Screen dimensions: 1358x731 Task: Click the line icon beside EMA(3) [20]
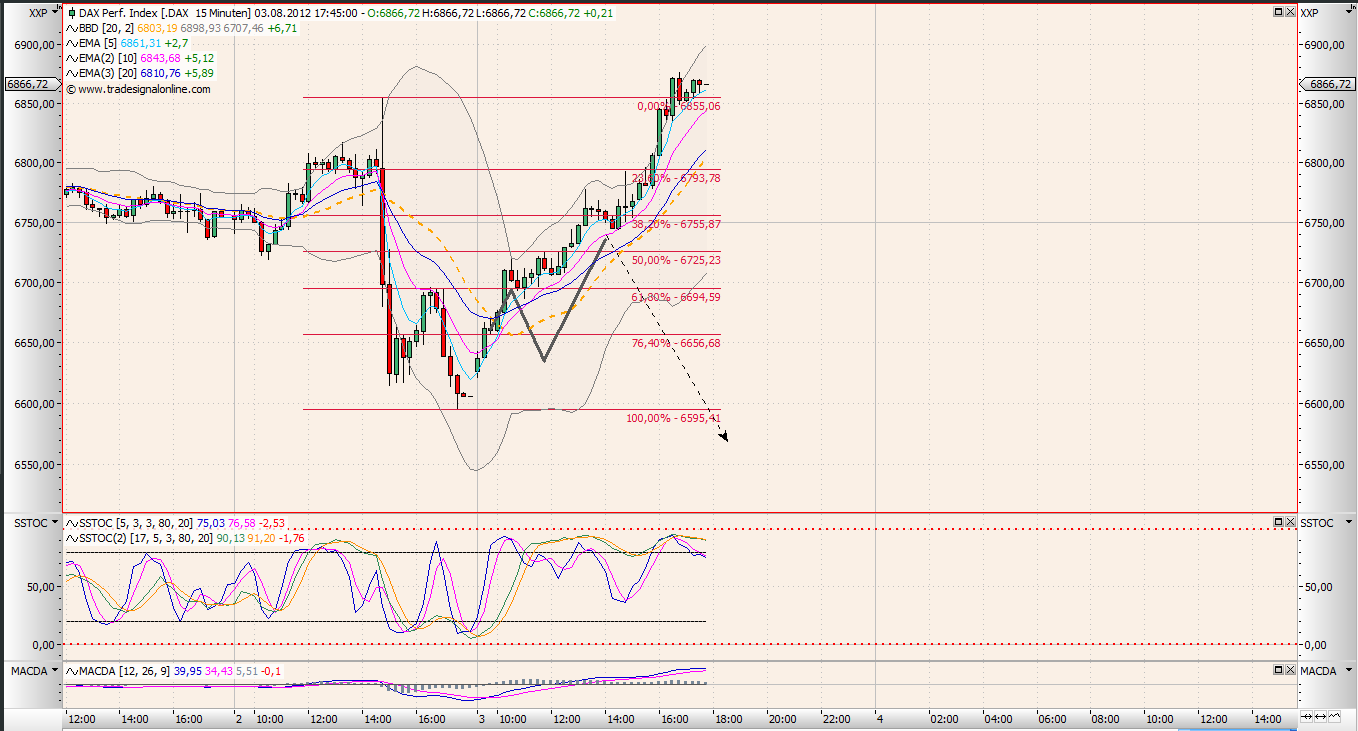[70, 73]
